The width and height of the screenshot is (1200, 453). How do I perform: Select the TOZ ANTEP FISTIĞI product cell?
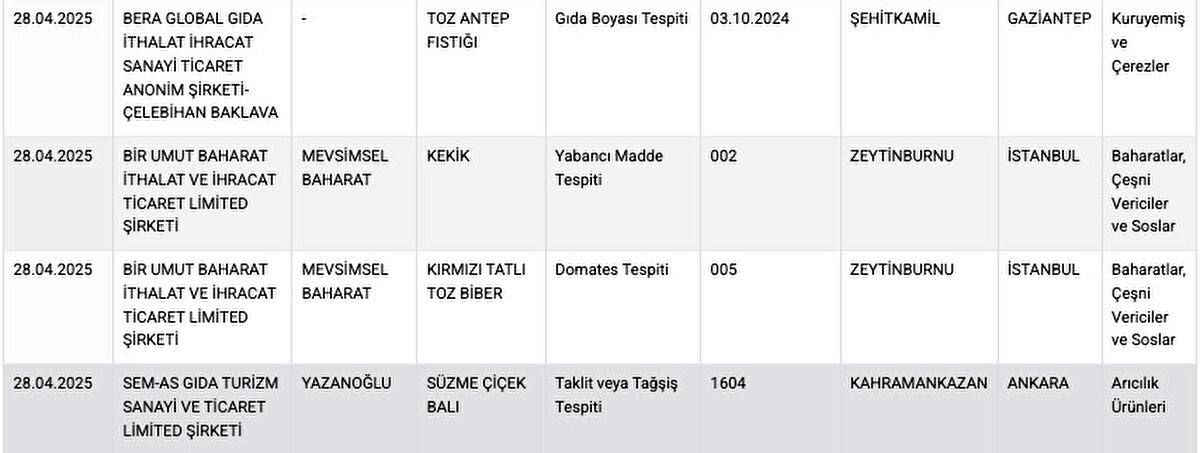click(466, 31)
